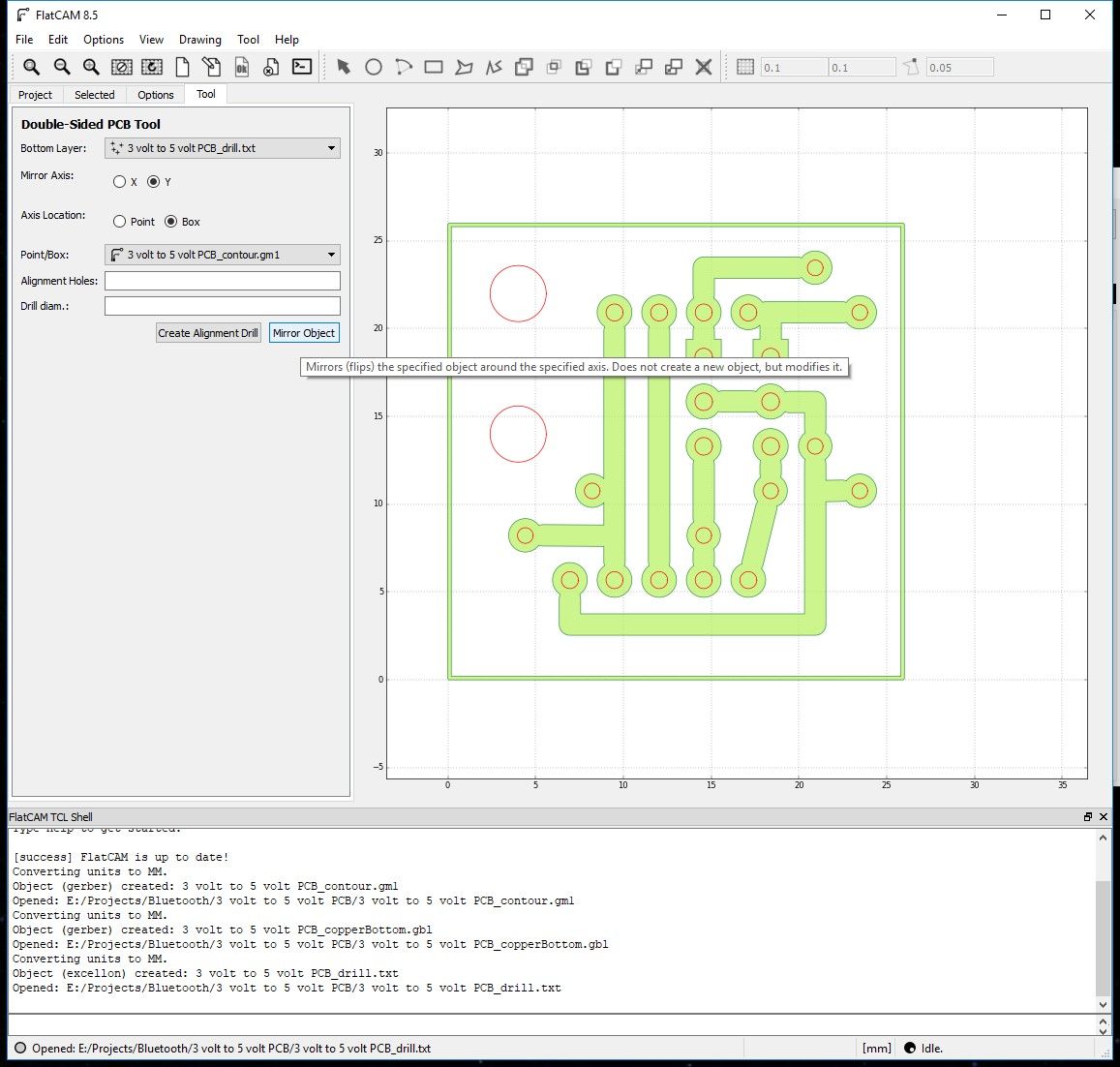Click inside the Alignment Holes input field
Viewport: 1120px width, 1067px height.
222,280
